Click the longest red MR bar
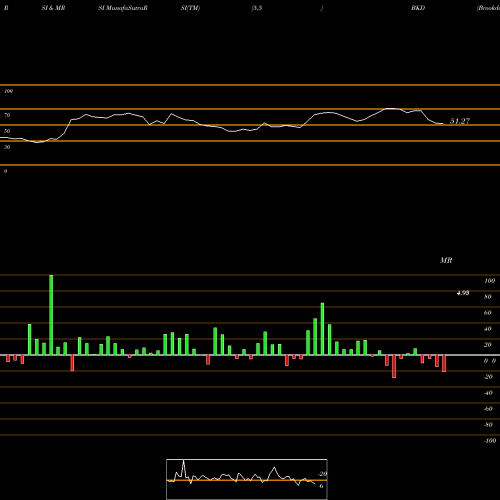The height and width of the screenshot is (500, 500). click(x=394, y=366)
